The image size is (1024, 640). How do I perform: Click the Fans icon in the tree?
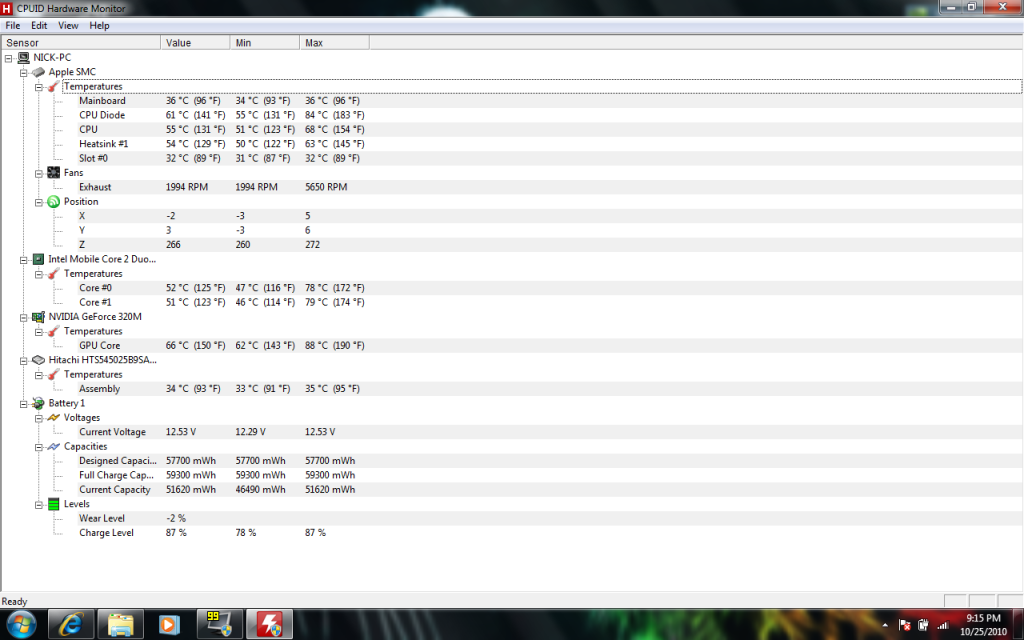coord(54,172)
